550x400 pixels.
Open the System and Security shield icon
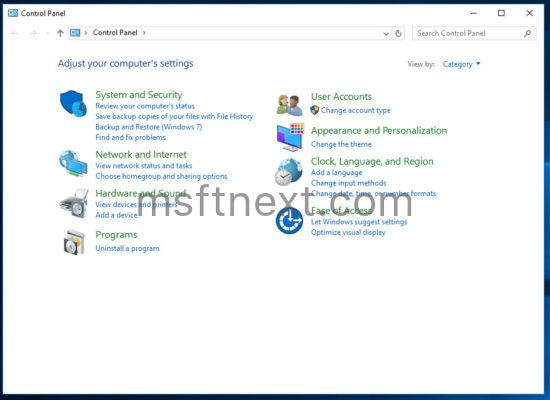[73, 104]
